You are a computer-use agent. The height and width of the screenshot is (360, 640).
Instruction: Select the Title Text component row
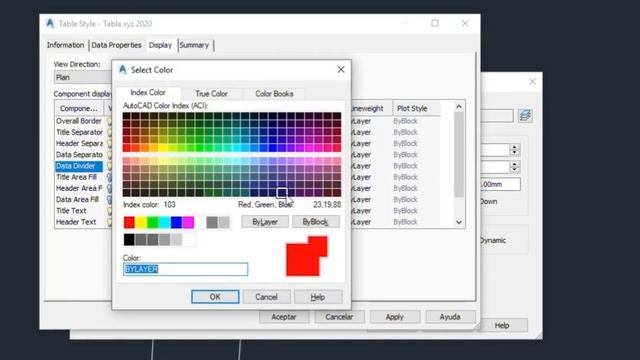79,211
